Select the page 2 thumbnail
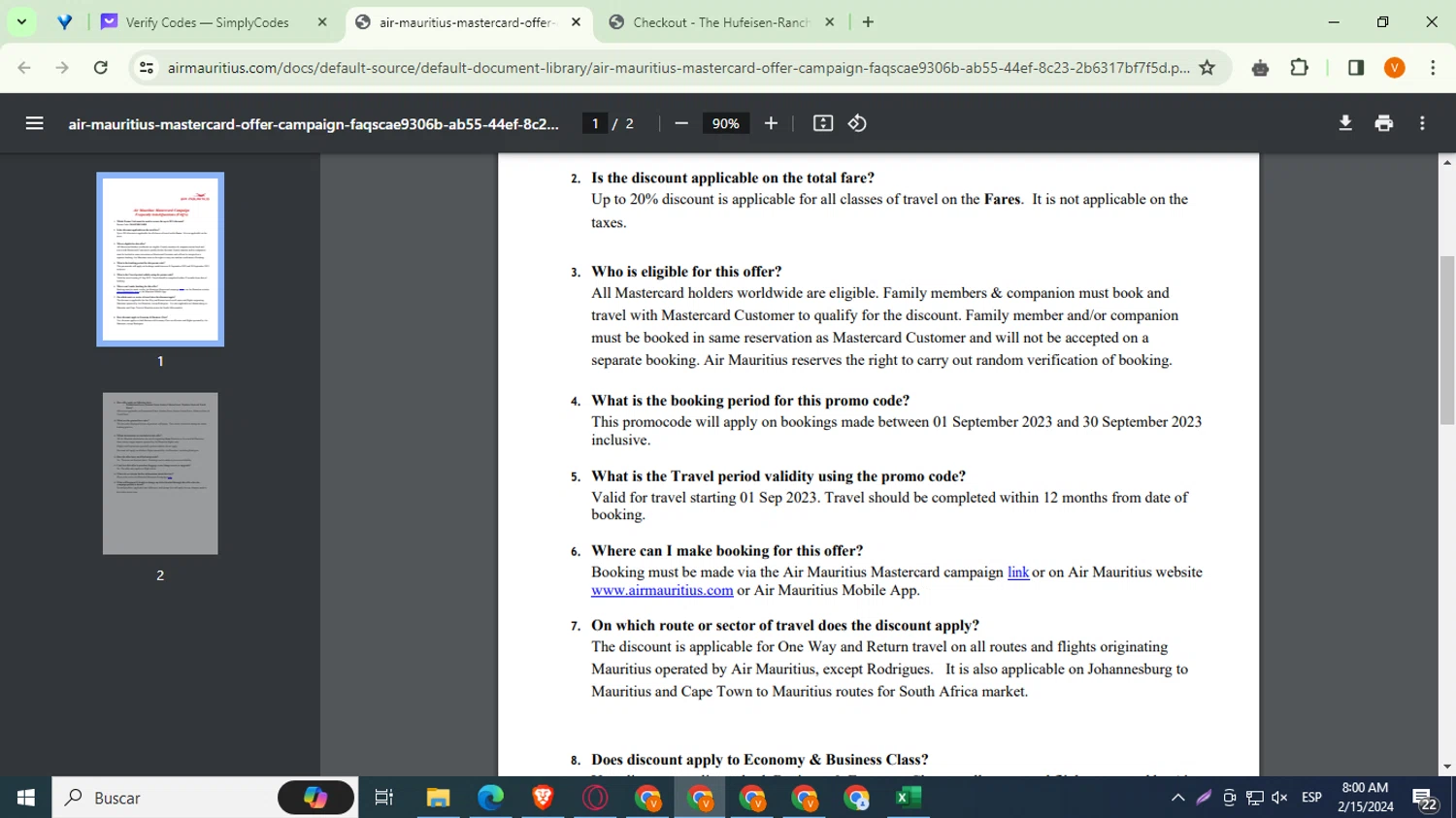 (x=160, y=474)
